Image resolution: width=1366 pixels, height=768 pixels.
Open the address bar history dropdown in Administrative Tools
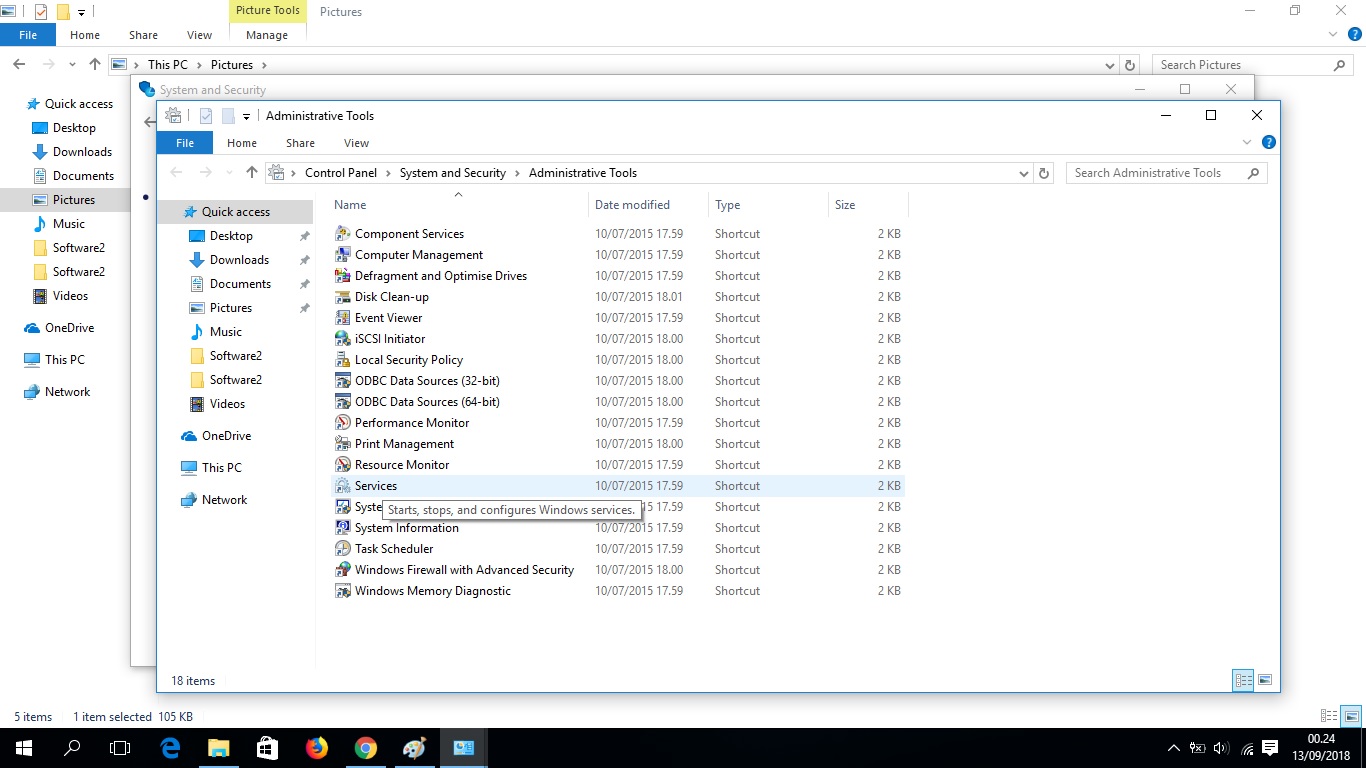pyautogui.click(x=1023, y=173)
